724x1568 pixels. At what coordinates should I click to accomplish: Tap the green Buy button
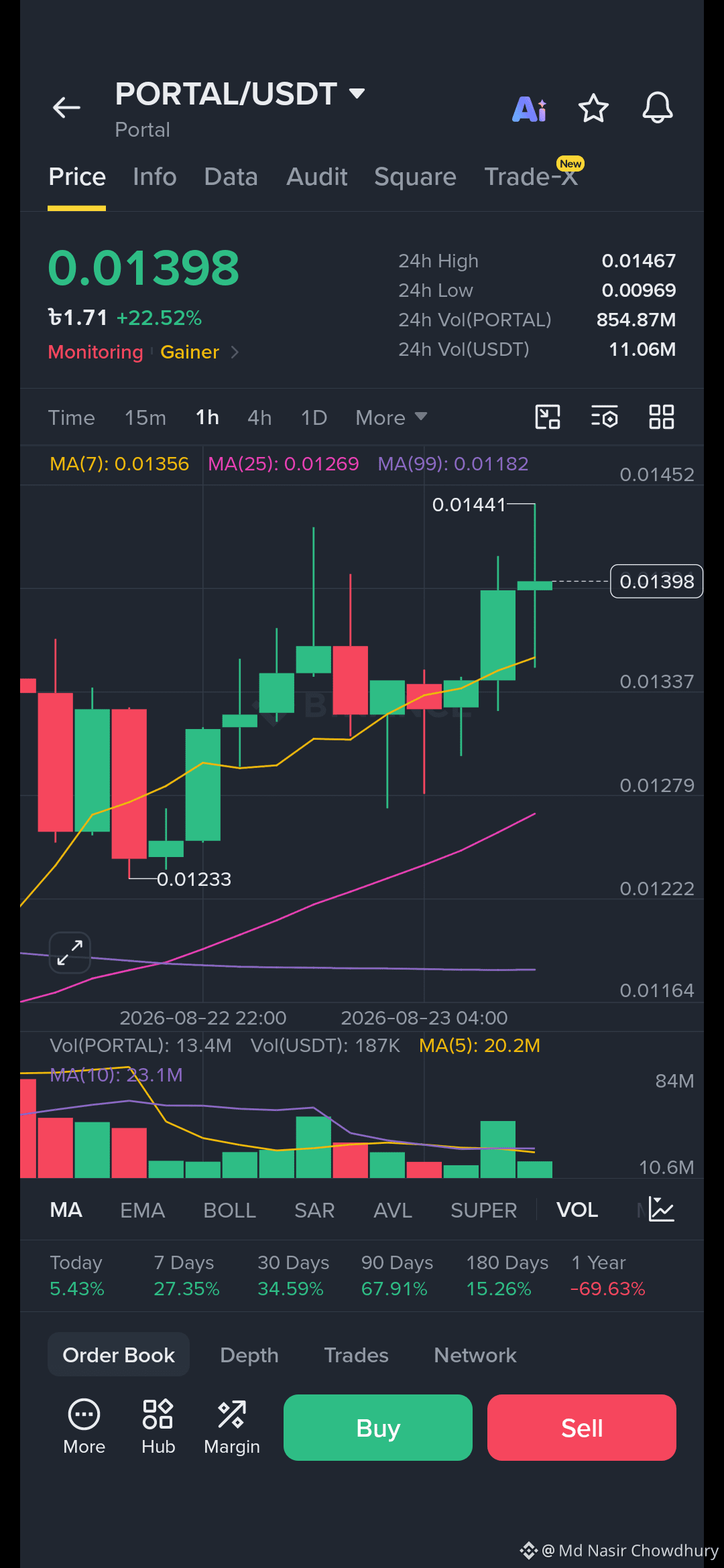point(378,1427)
